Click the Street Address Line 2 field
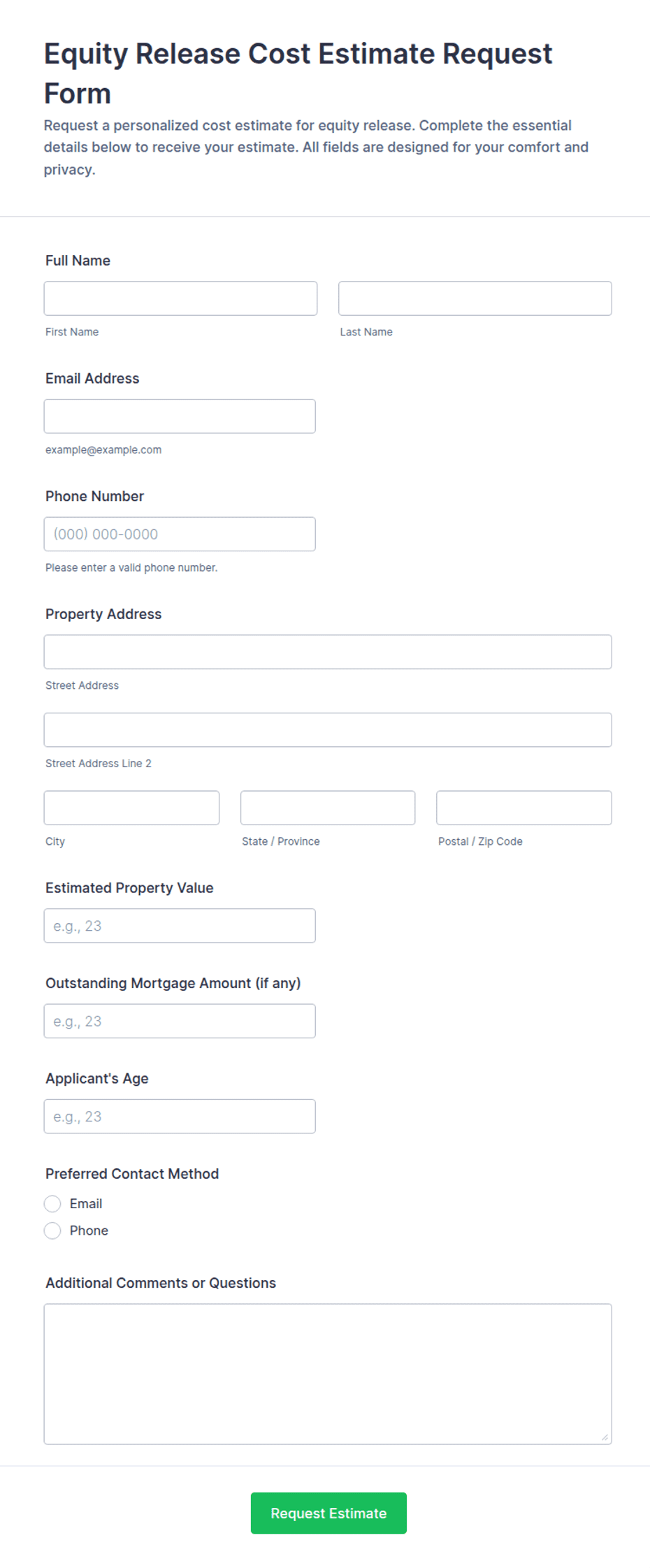Viewport: 650px width, 1568px height. 328,730
